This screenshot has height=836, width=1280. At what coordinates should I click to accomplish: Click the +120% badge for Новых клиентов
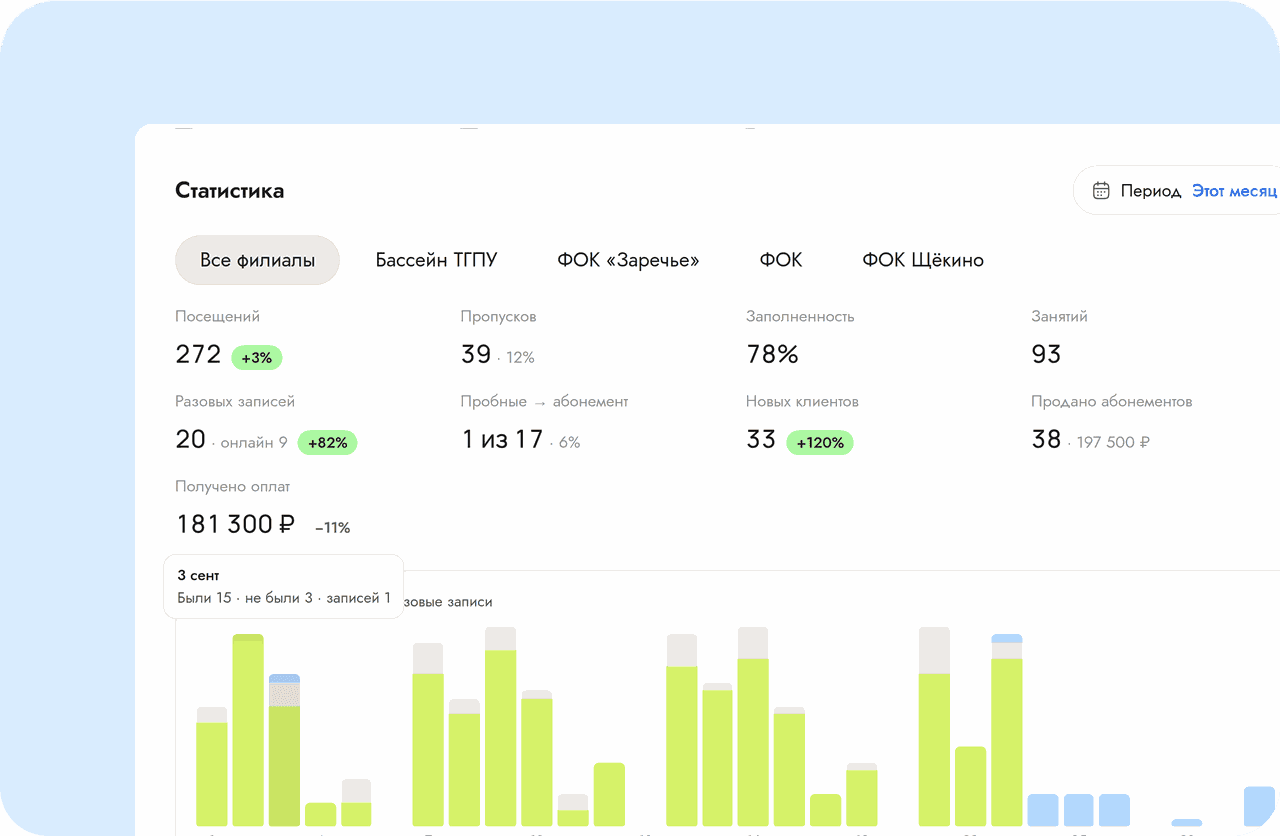(x=820, y=442)
